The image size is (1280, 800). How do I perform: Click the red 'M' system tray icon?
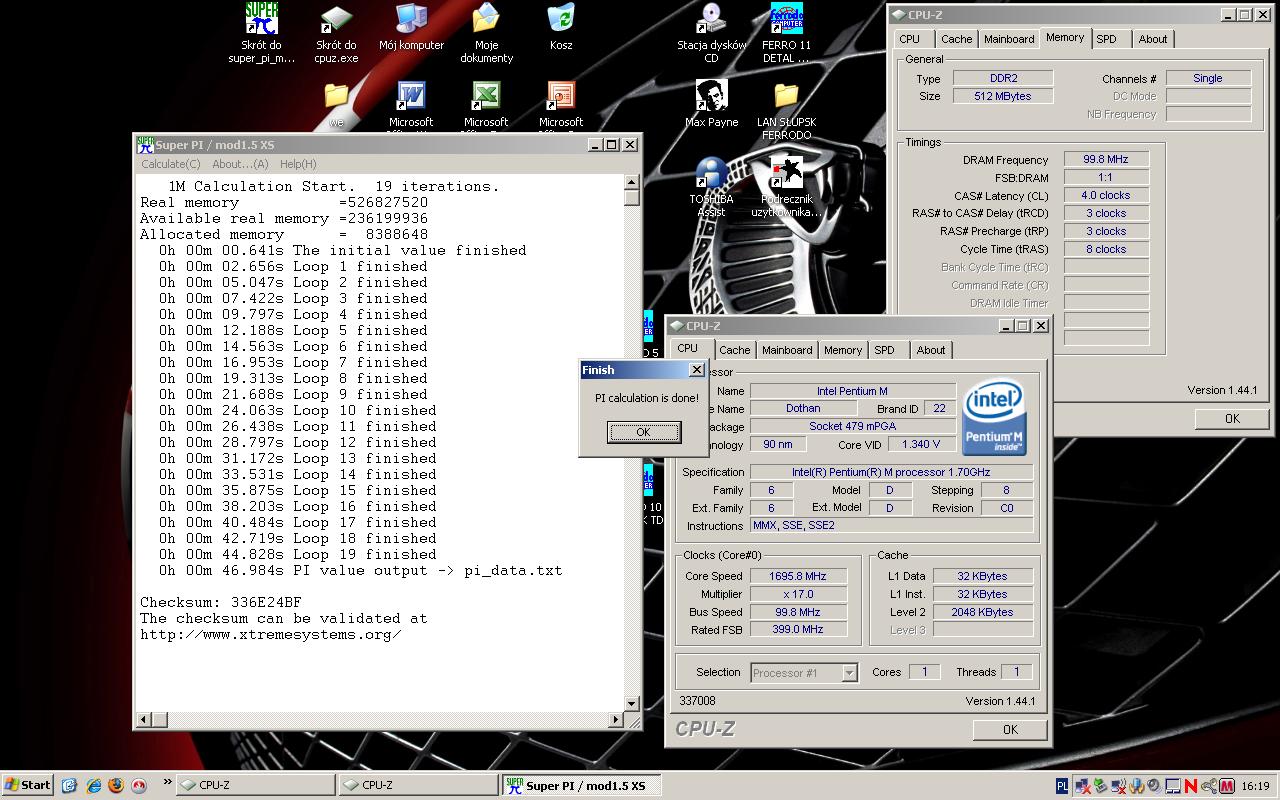tap(1226, 786)
